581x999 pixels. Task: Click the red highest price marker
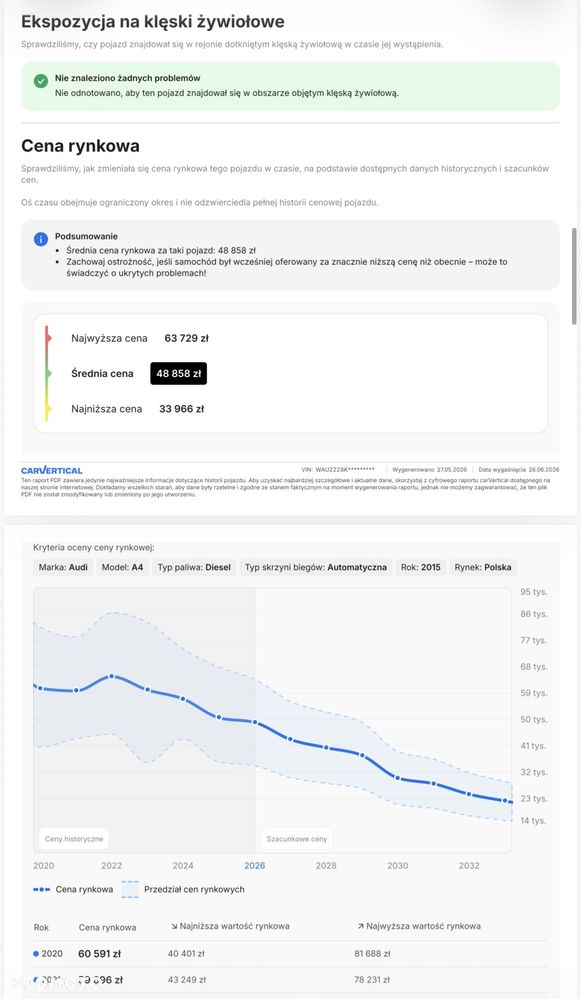pos(48,338)
